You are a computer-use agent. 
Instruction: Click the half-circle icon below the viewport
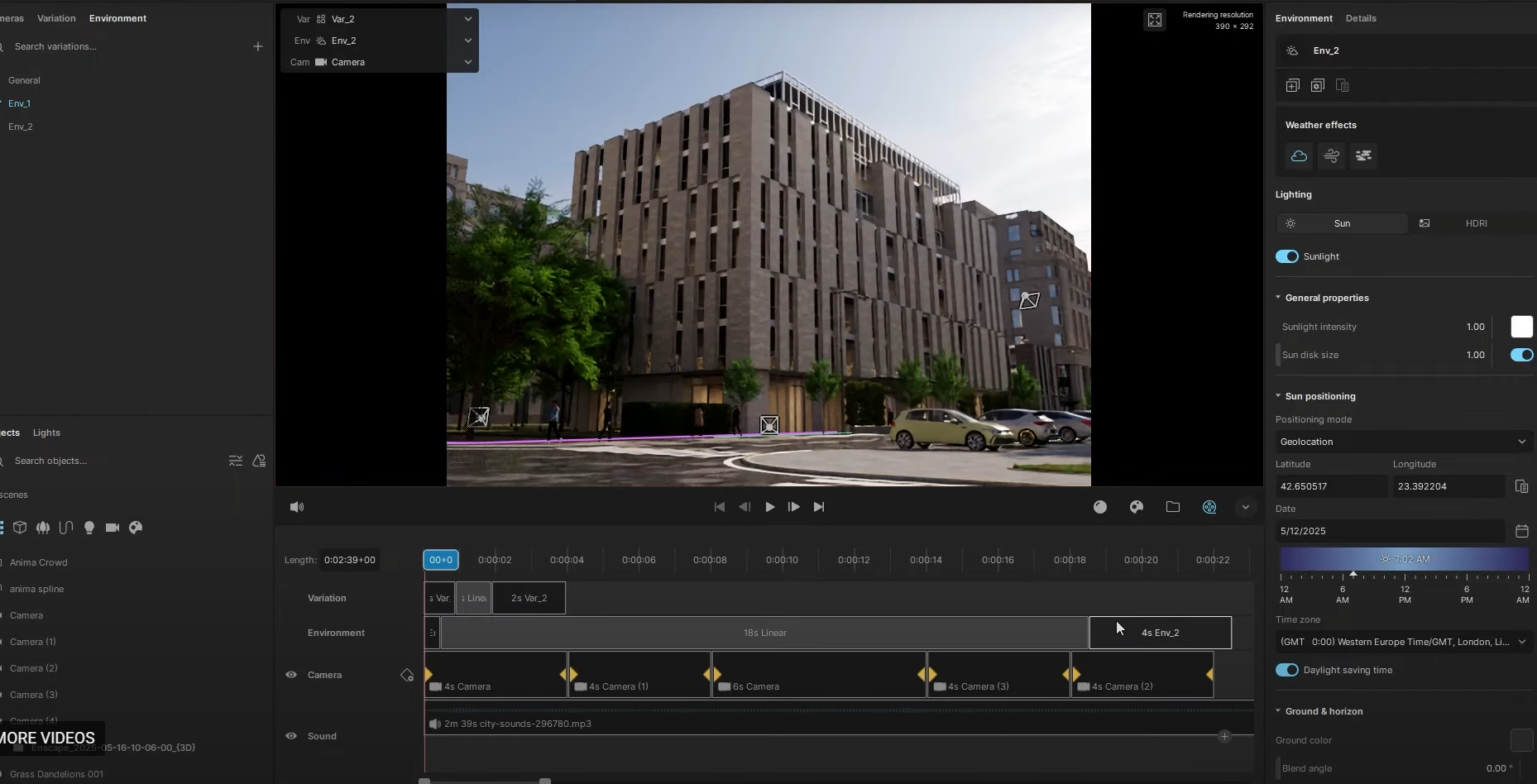tap(1100, 507)
